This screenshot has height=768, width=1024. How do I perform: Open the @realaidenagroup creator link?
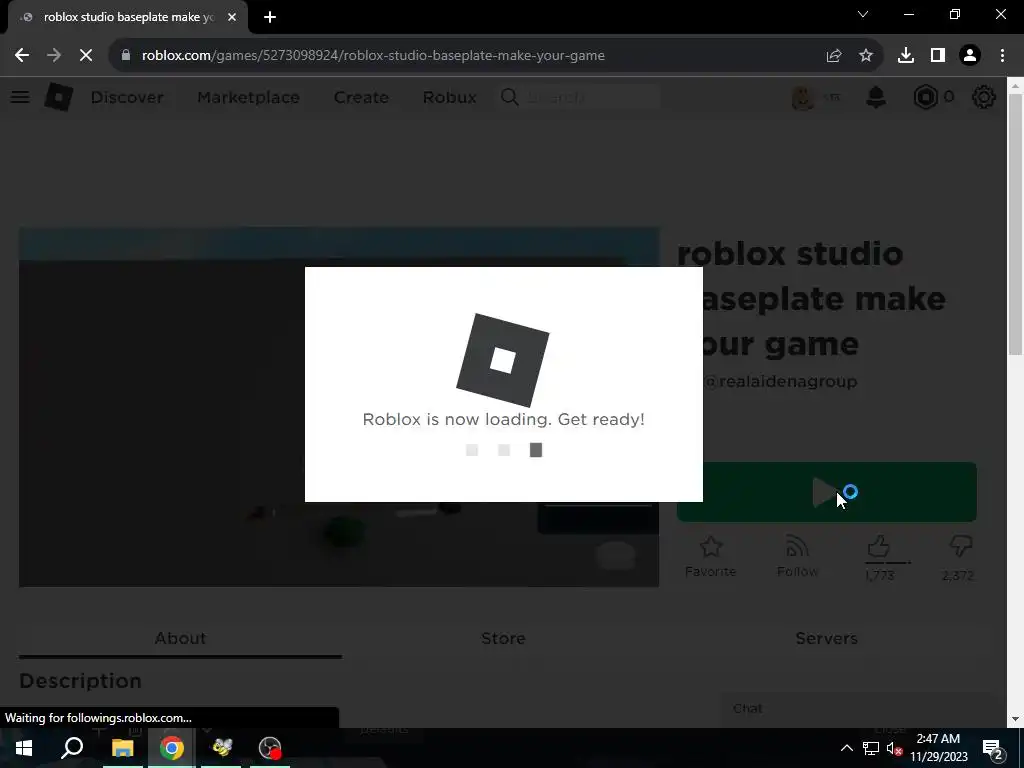click(780, 381)
